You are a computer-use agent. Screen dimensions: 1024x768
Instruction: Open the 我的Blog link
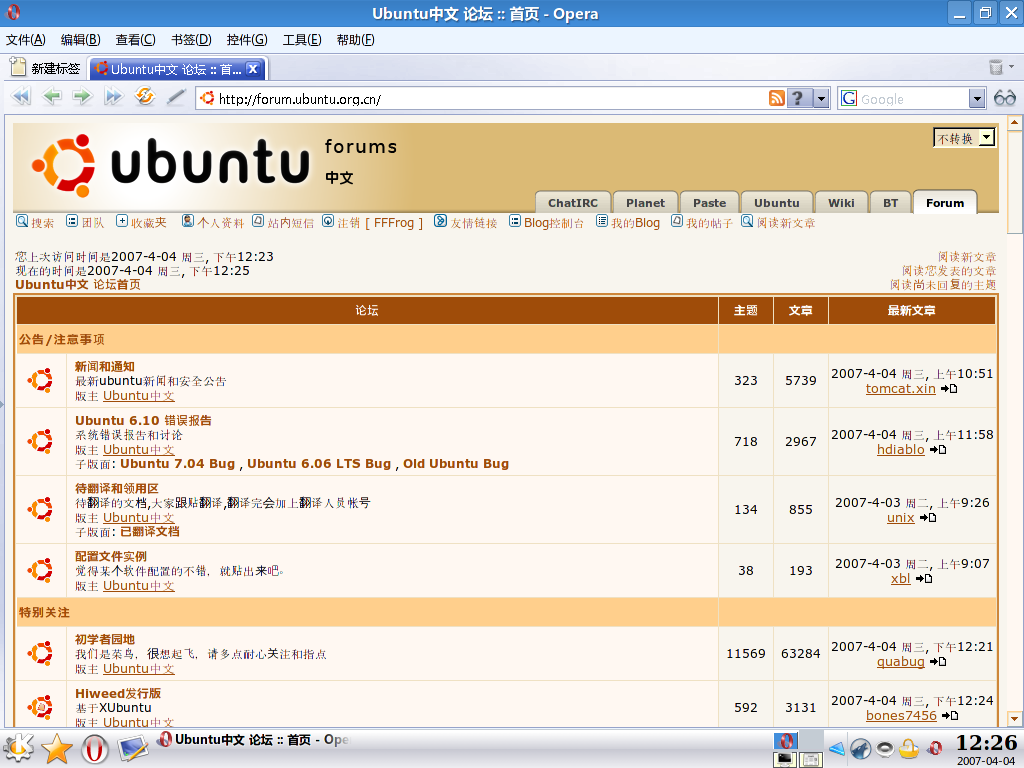tap(628, 223)
